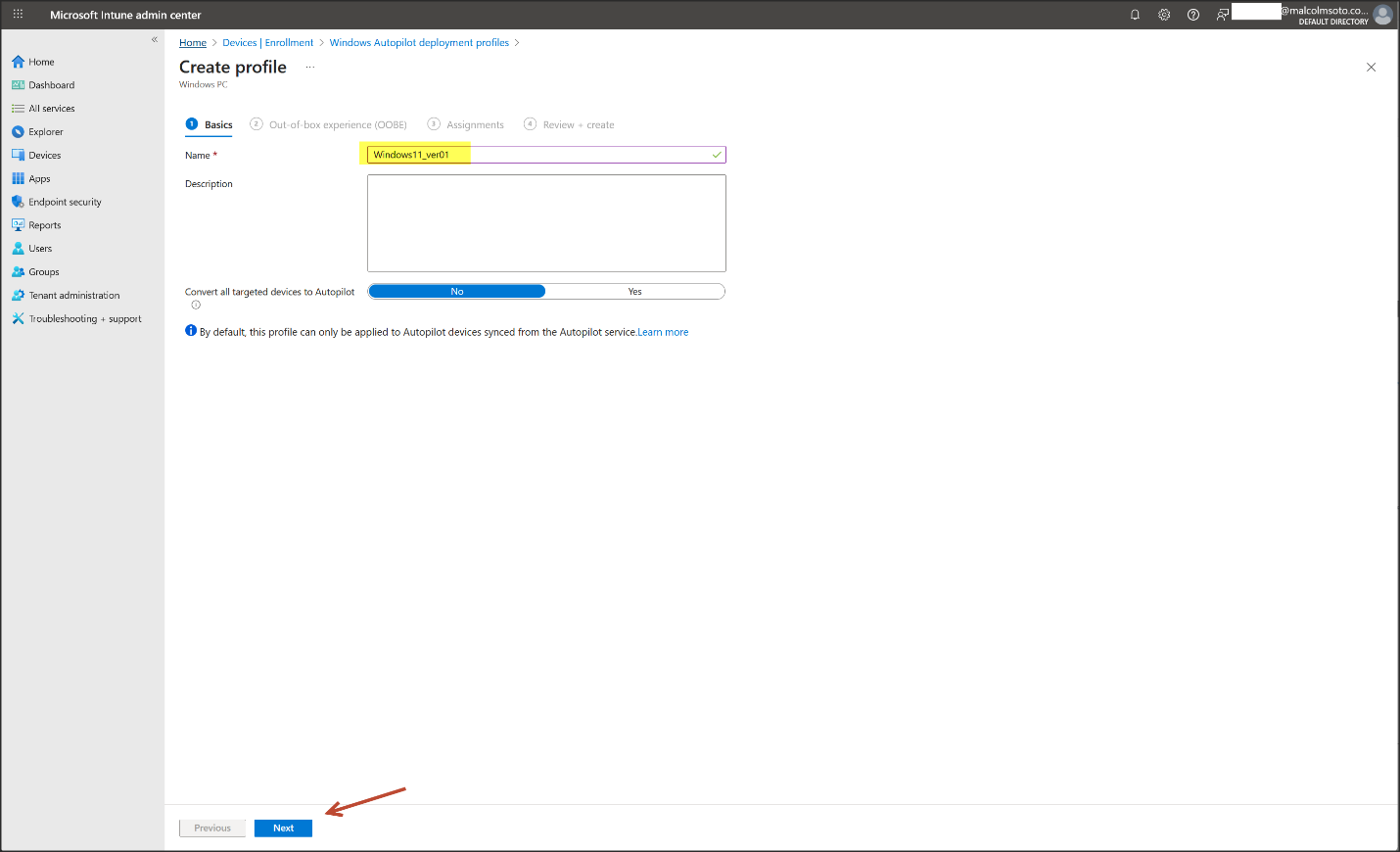Click the info icon under Convert all targeted devices
This screenshot has width=1400, height=852.
click(196, 306)
